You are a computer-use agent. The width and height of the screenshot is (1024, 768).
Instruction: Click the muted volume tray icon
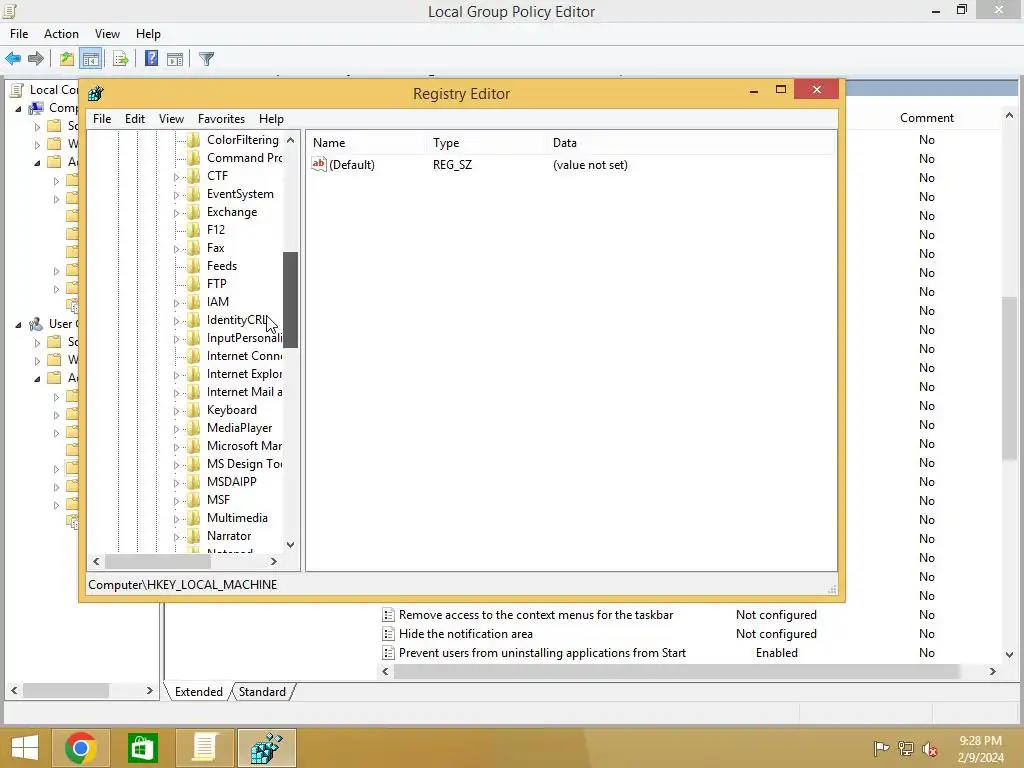pyautogui.click(x=930, y=749)
